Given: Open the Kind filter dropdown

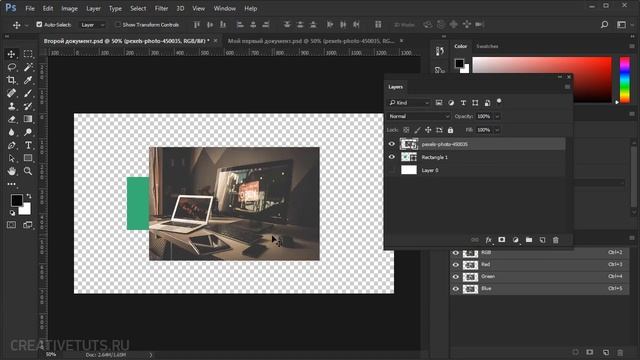Looking at the screenshot, I should click(x=409, y=103).
